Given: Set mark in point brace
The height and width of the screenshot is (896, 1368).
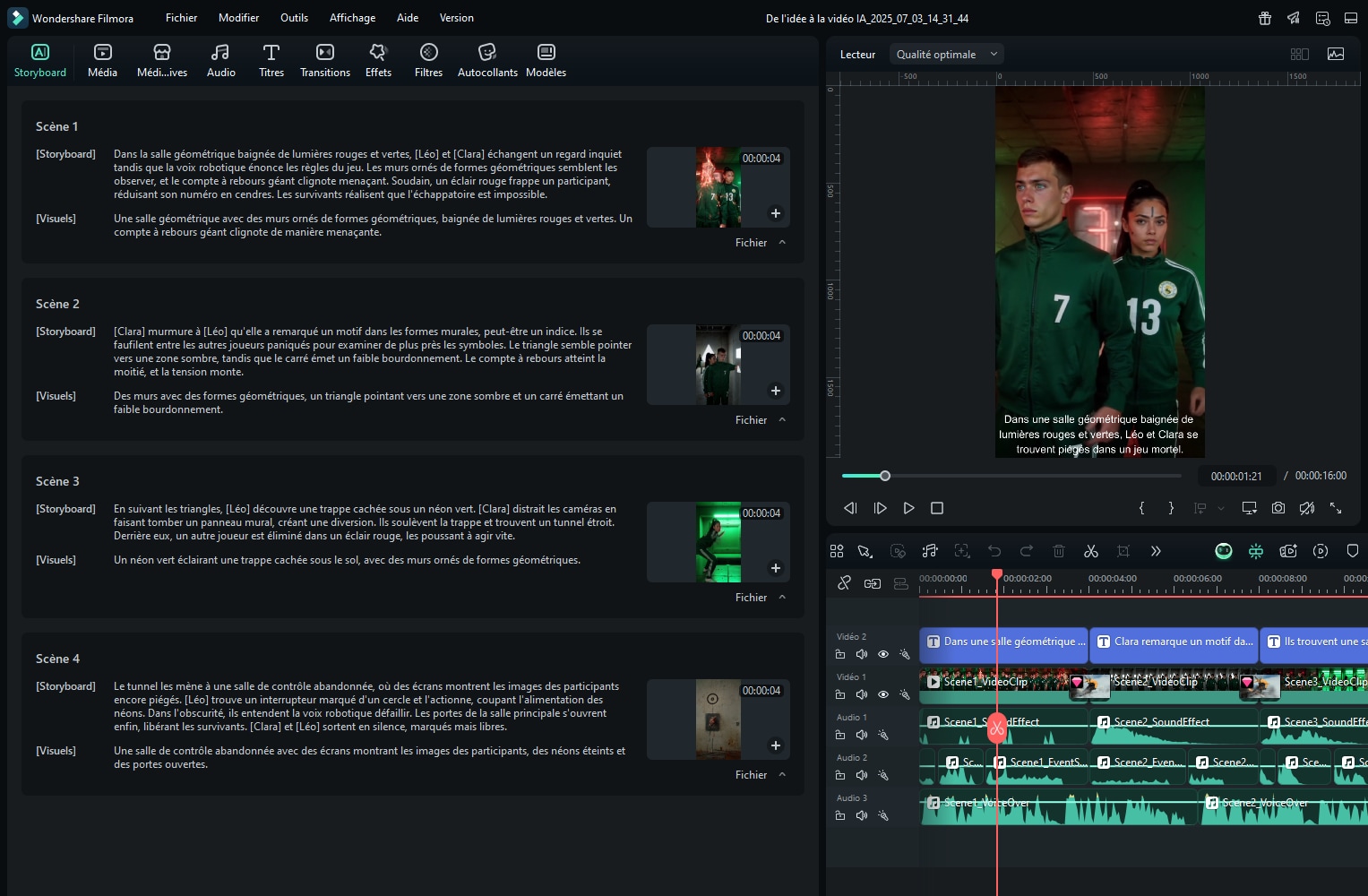Looking at the screenshot, I should tap(1141, 508).
